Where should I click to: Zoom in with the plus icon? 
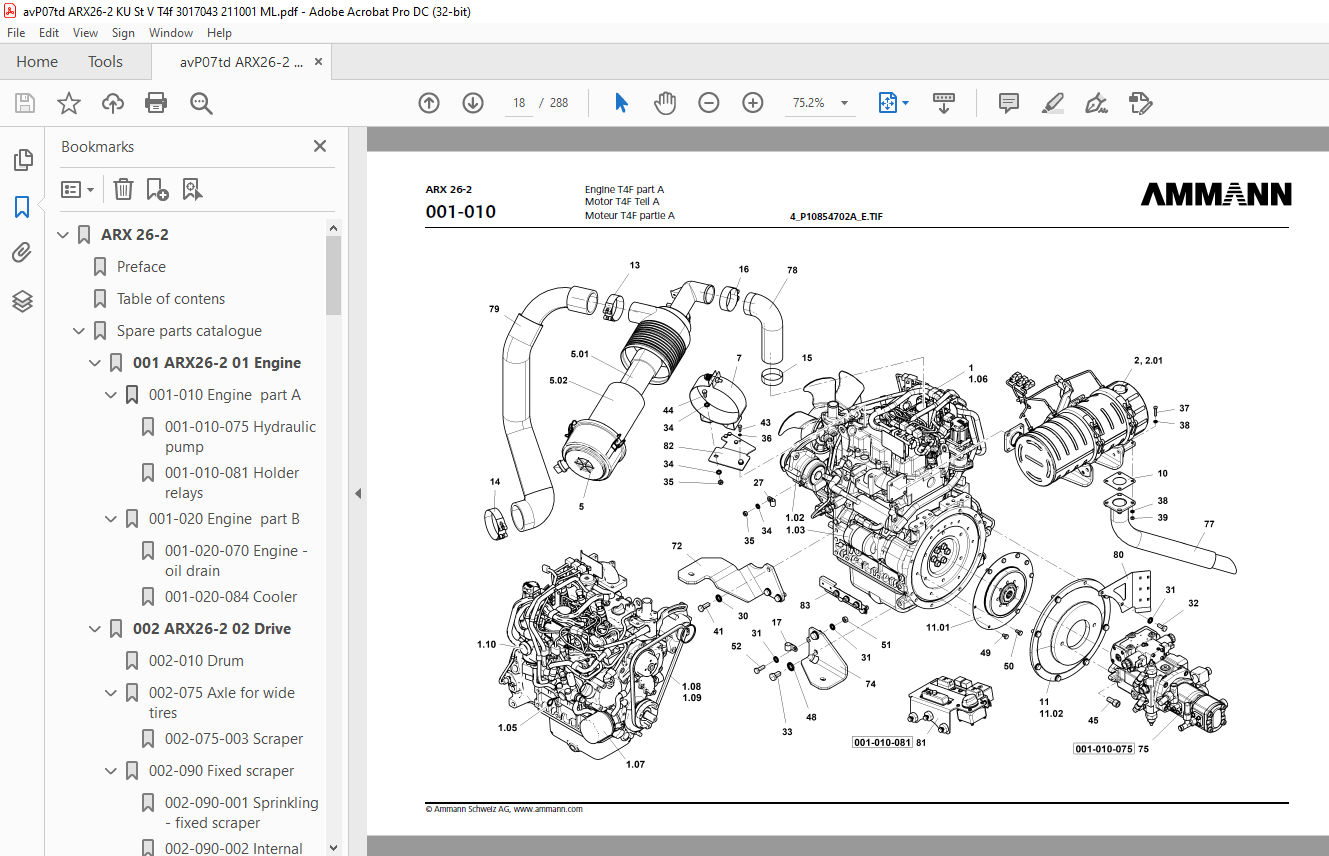[753, 103]
